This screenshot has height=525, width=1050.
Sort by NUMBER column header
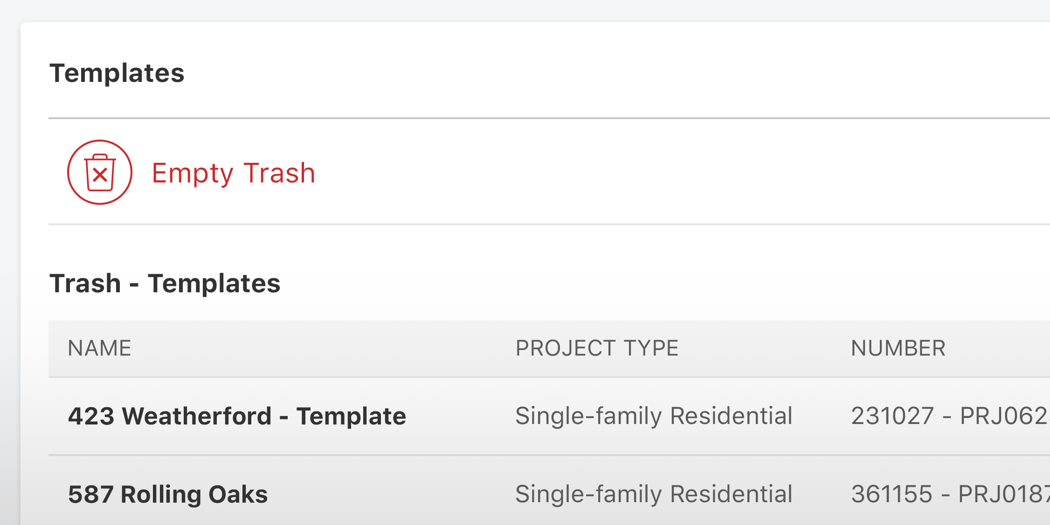(x=897, y=348)
